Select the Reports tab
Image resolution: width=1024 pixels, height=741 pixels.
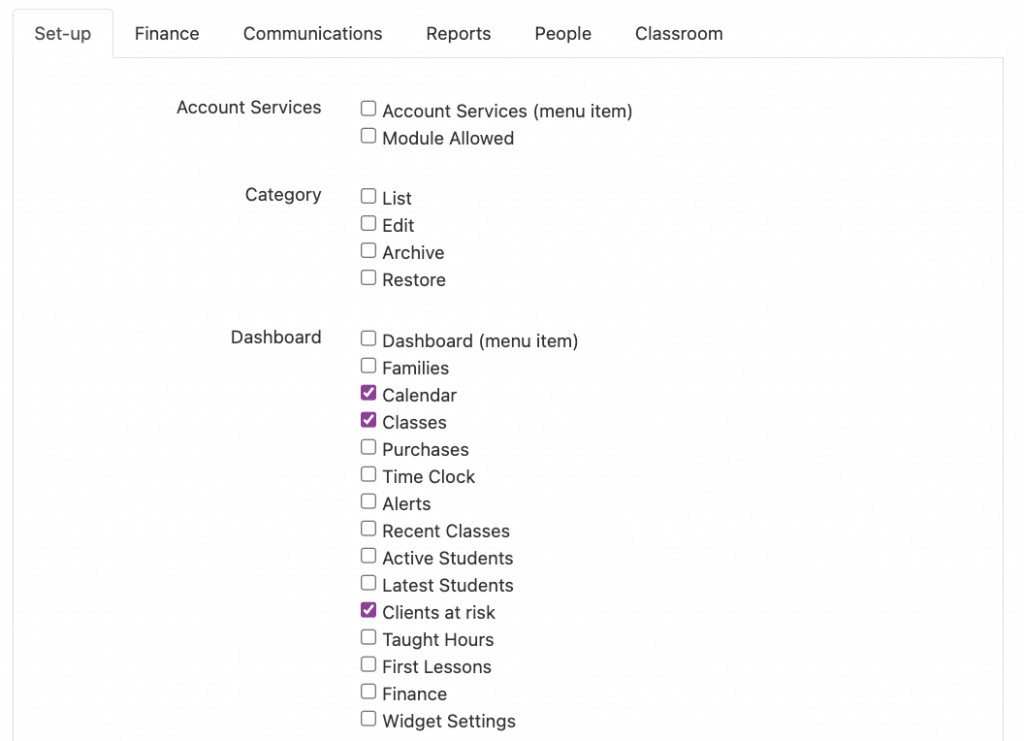tap(458, 33)
